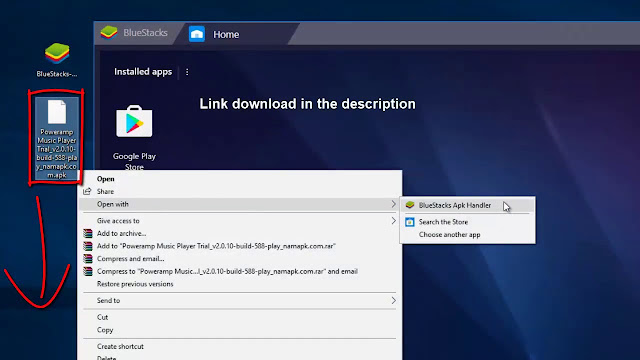Viewport: 640px width, 360px height.
Task: Click the Store icon in submenu
Action: point(410,222)
